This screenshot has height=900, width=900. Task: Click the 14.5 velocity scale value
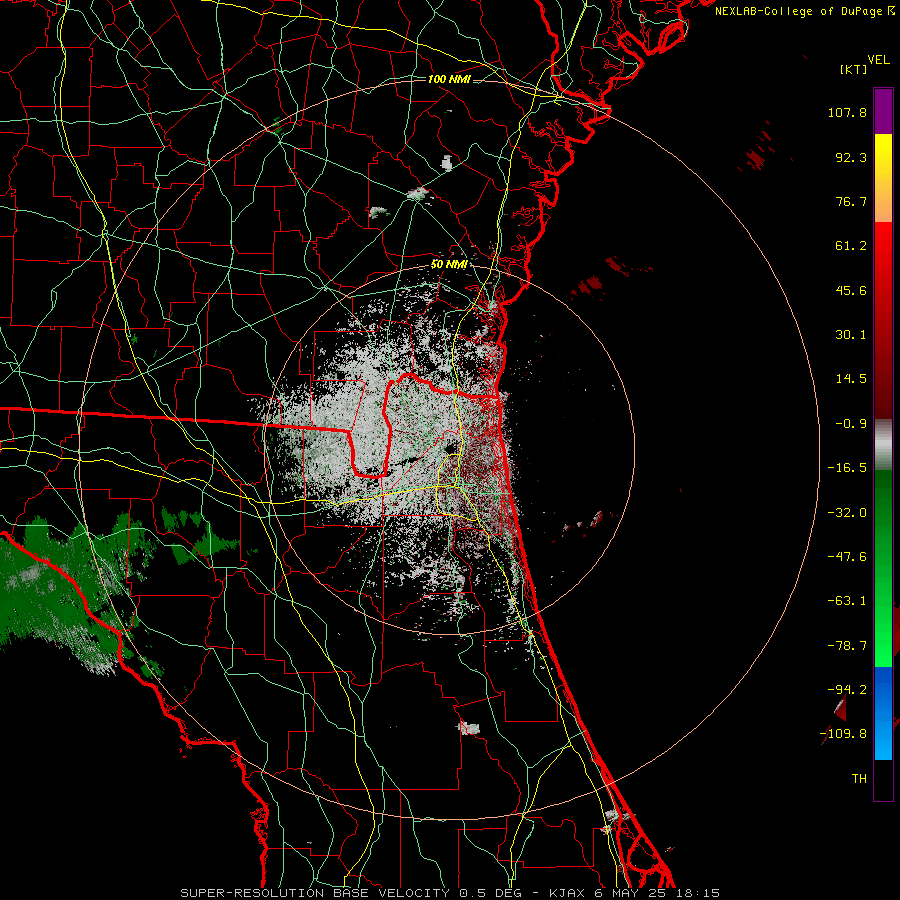tap(851, 379)
